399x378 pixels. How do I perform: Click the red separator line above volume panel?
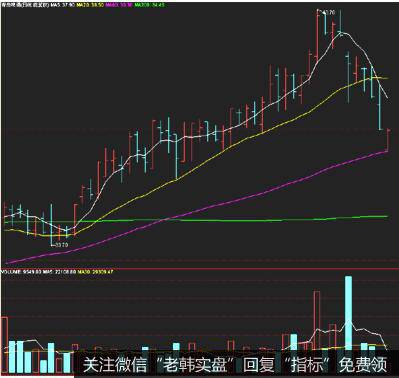coord(199,268)
